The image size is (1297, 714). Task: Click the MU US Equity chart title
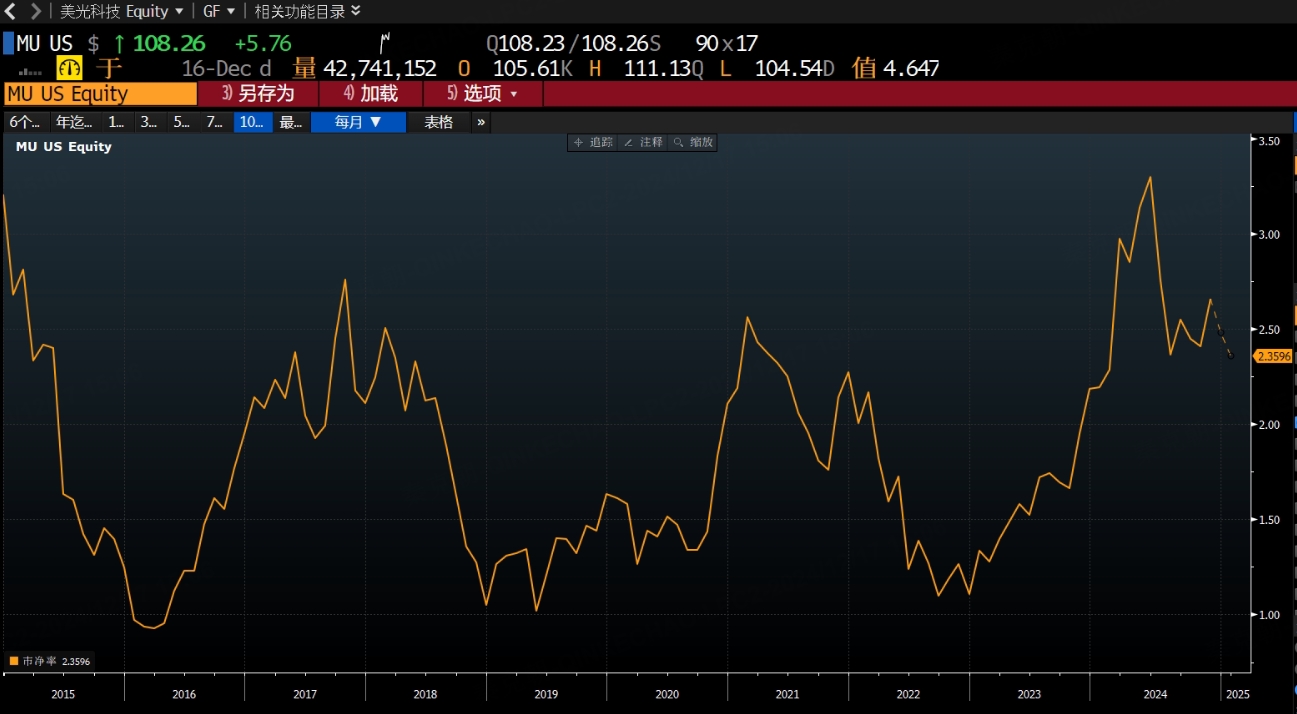click(x=63, y=146)
